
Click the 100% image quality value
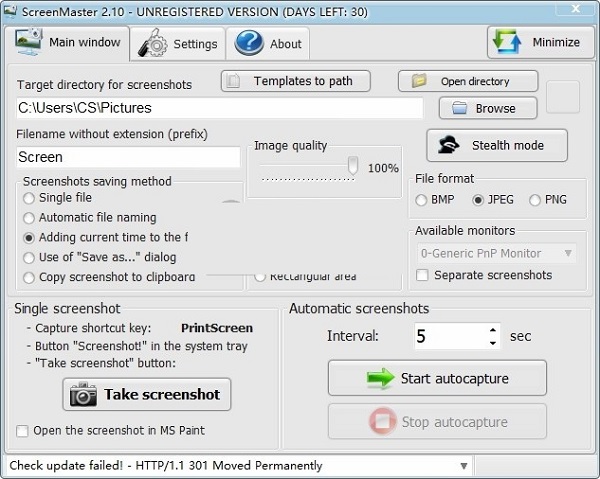(x=383, y=168)
